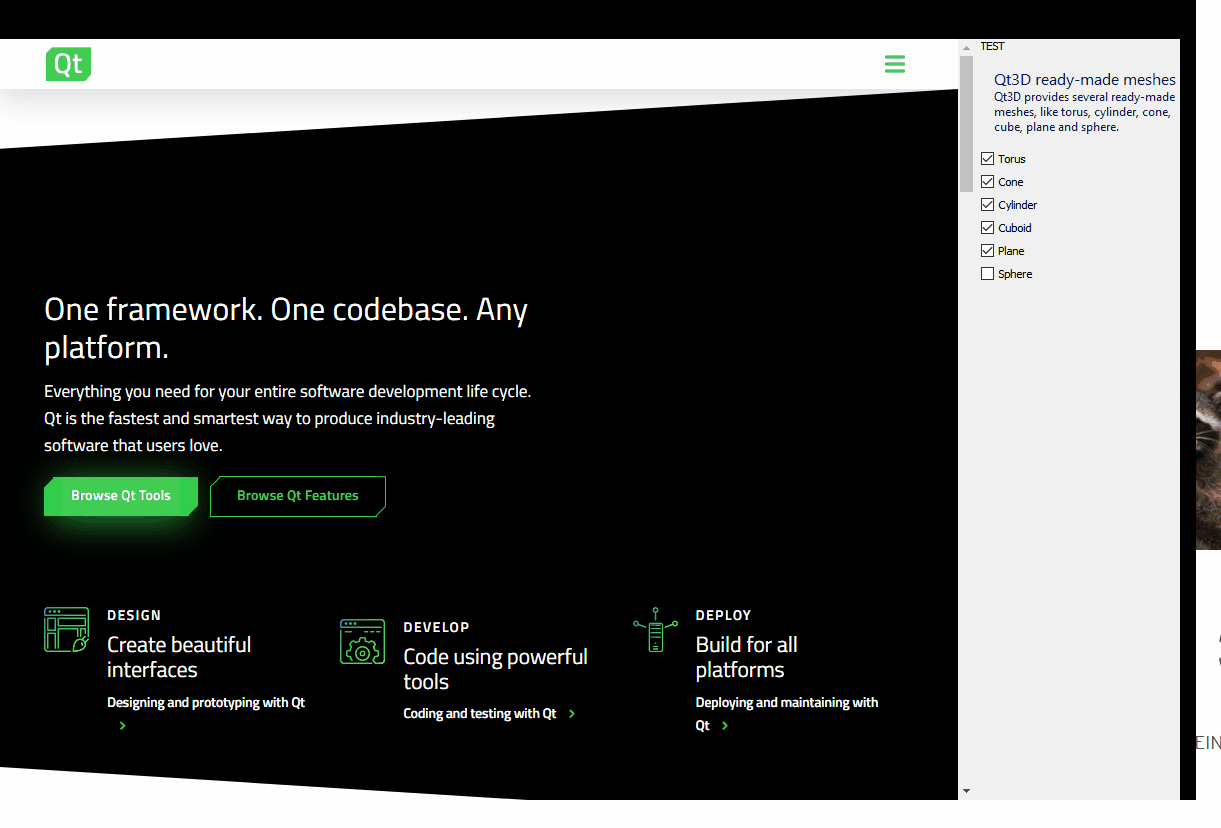Click the Design layout icon
Viewport: 1221px width, 828px height.
(66, 629)
